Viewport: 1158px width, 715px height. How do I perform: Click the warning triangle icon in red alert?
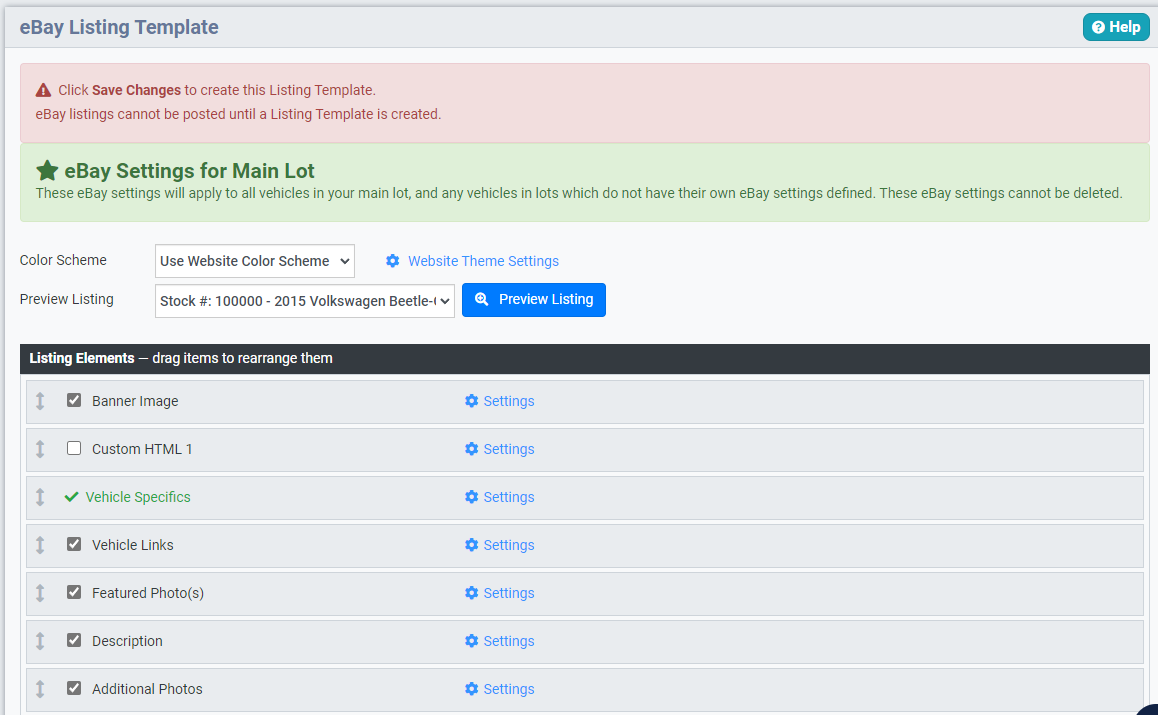[x=44, y=90]
